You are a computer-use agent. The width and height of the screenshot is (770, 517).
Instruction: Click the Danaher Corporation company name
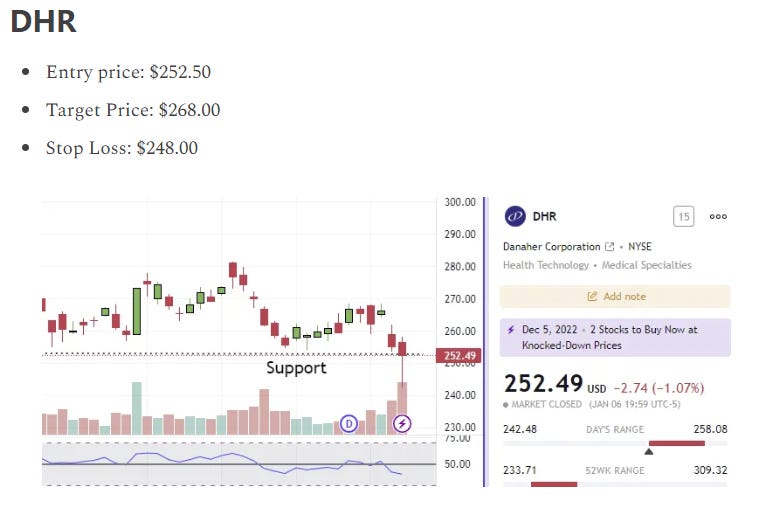pos(551,246)
